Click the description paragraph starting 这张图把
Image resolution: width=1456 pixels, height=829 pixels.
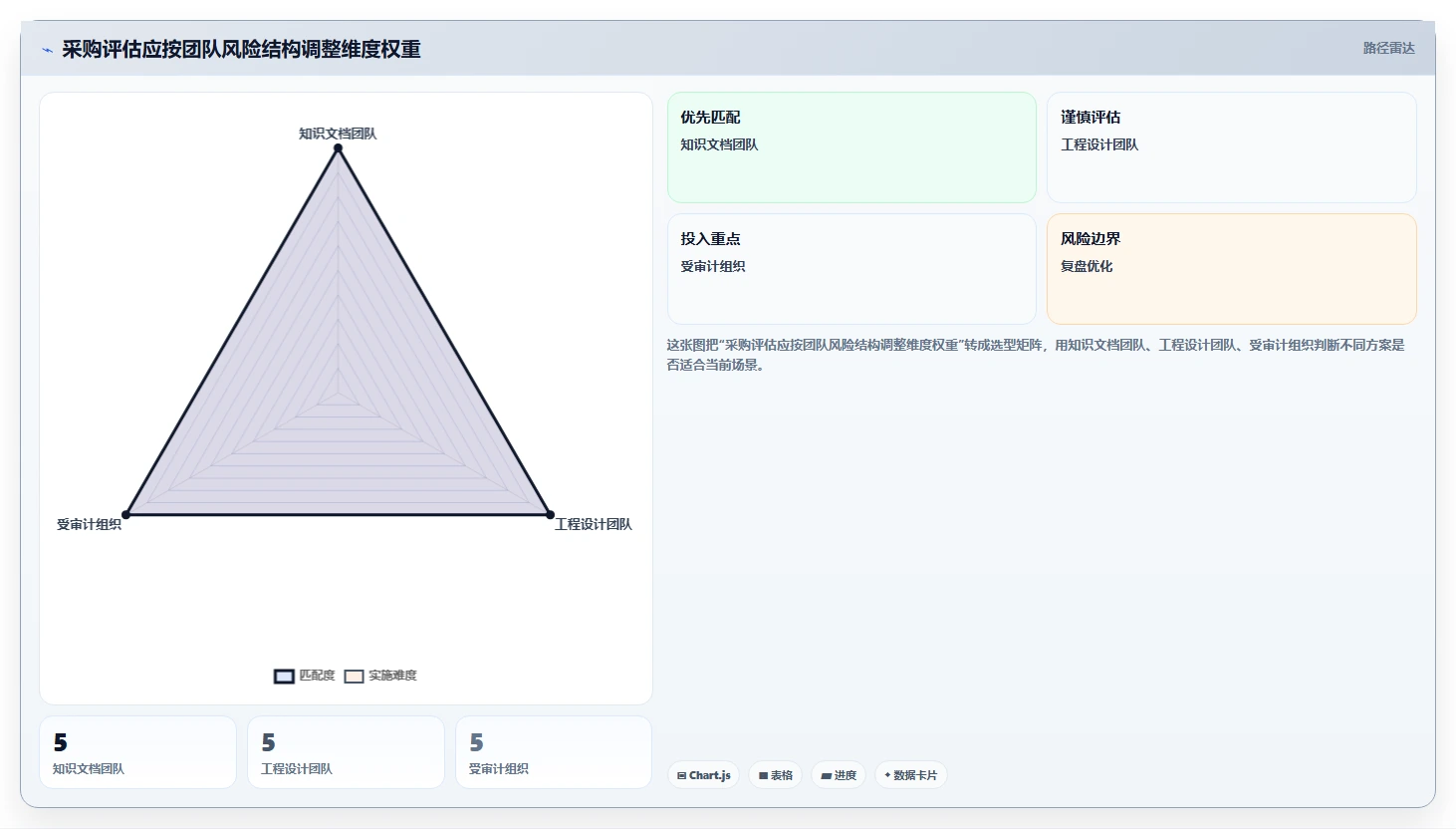tap(1036, 355)
